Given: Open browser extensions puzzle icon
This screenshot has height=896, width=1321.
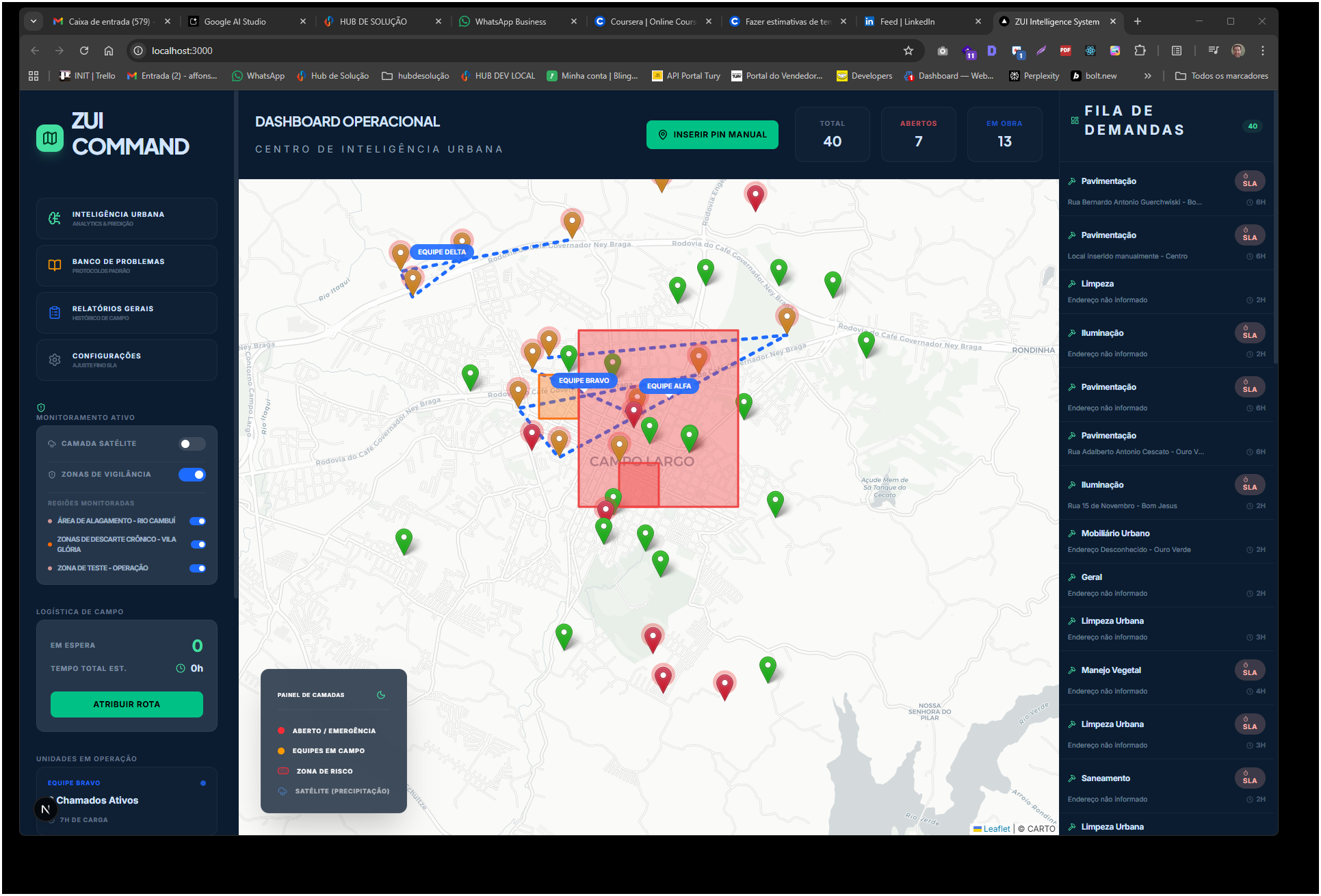Looking at the screenshot, I should coord(1140,51).
